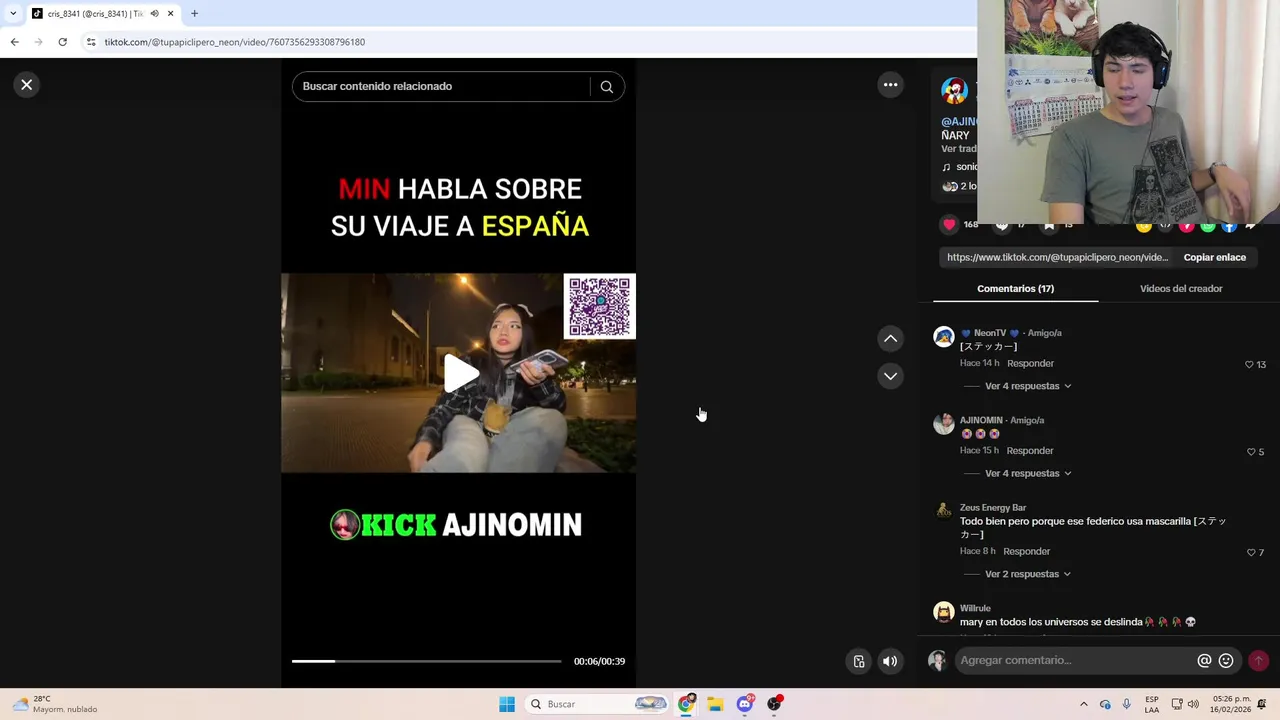Screen dimensions: 1280x720
Task: Open a new browser tab
Action: click(x=194, y=14)
